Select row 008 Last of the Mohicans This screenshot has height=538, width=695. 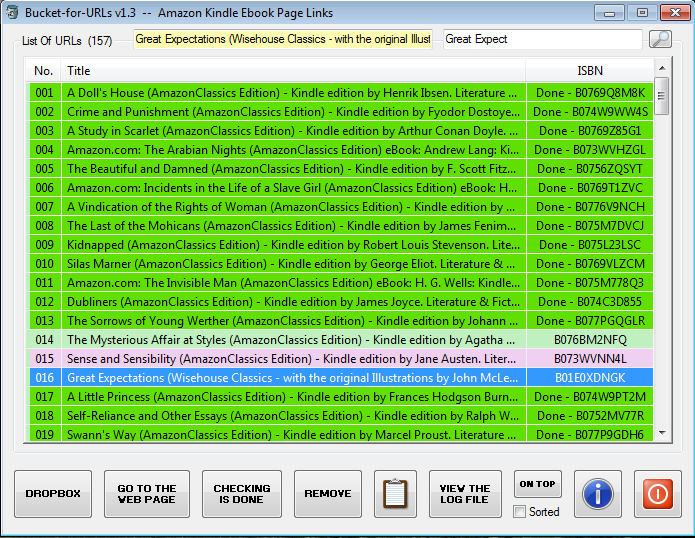[340, 226]
